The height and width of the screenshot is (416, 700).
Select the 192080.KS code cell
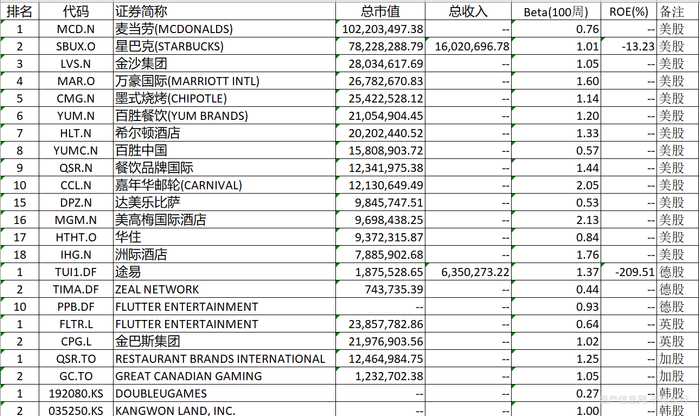pyautogui.click(x=76, y=394)
